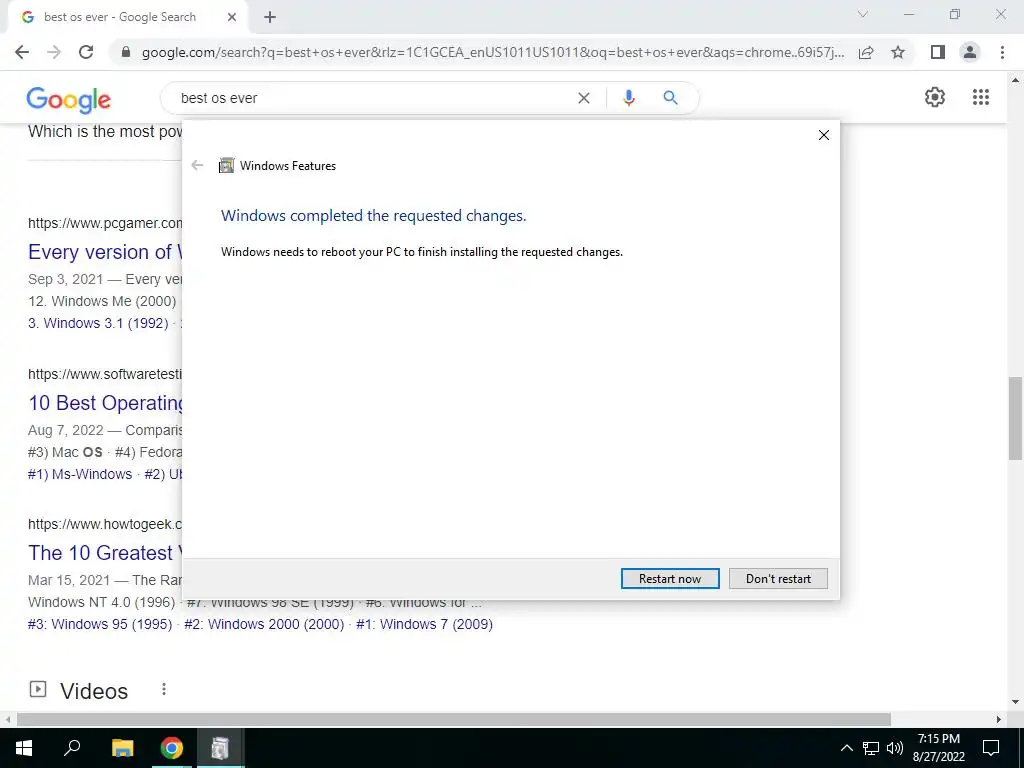1024x768 pixels.
Task: Click the scroll up arrow of page
Action: tap(1016, 80)
